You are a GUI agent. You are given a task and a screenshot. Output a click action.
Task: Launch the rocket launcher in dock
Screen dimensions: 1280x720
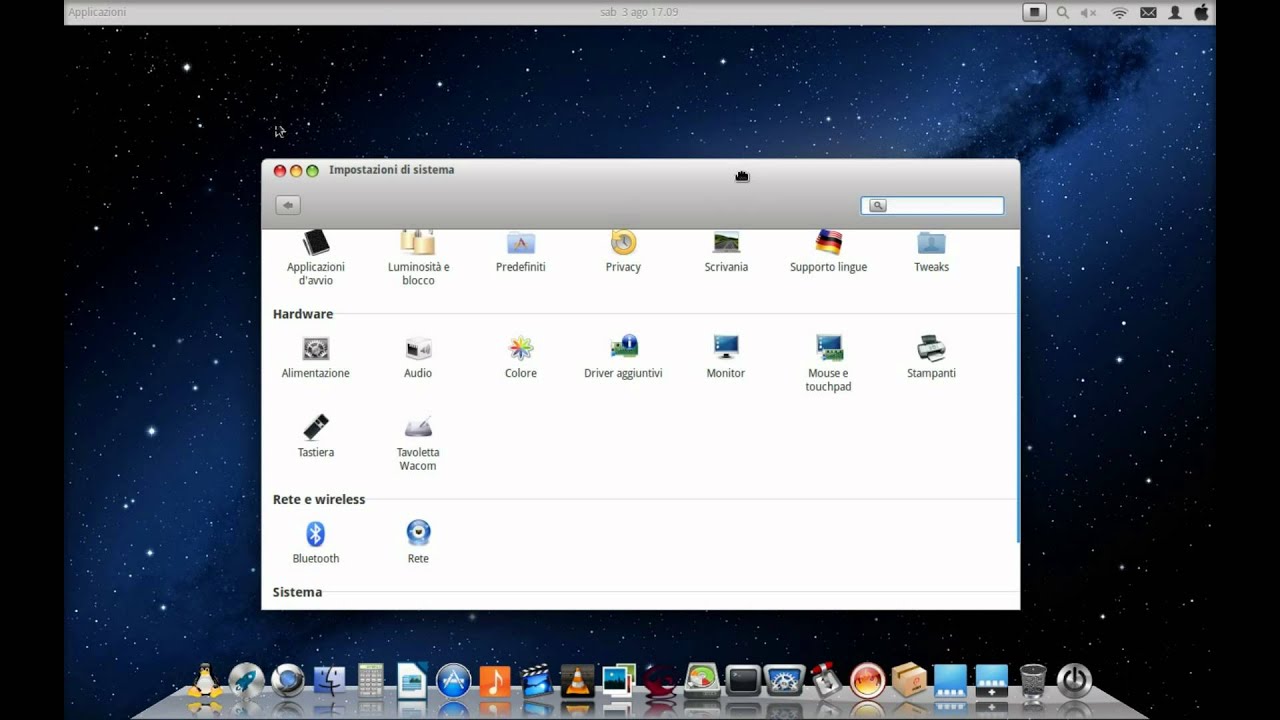[246, 680]
